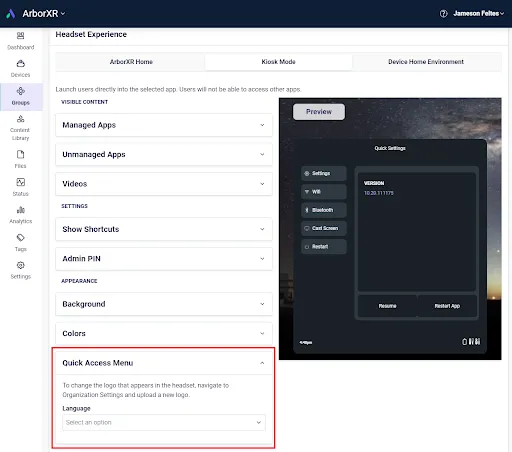Open Content Library in the sidebar
The height and width of the screenshot is (452, 512).
(21, 128)
